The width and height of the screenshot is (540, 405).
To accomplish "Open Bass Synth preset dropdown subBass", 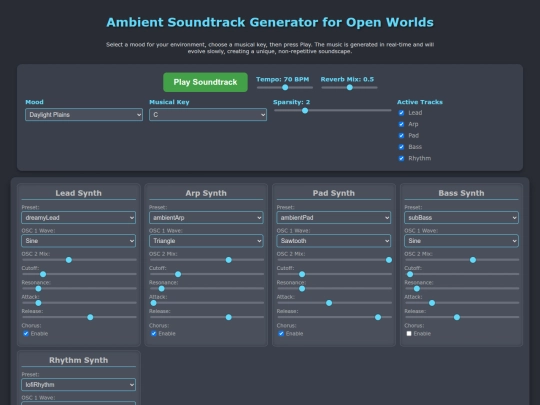I will [461, 218].
